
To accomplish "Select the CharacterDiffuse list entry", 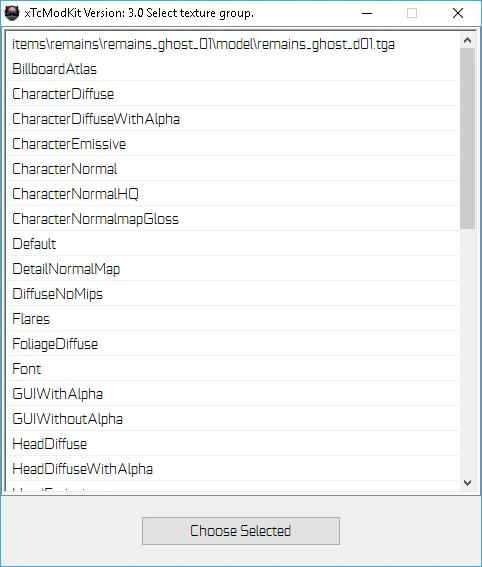I will [x=233, y=94].
